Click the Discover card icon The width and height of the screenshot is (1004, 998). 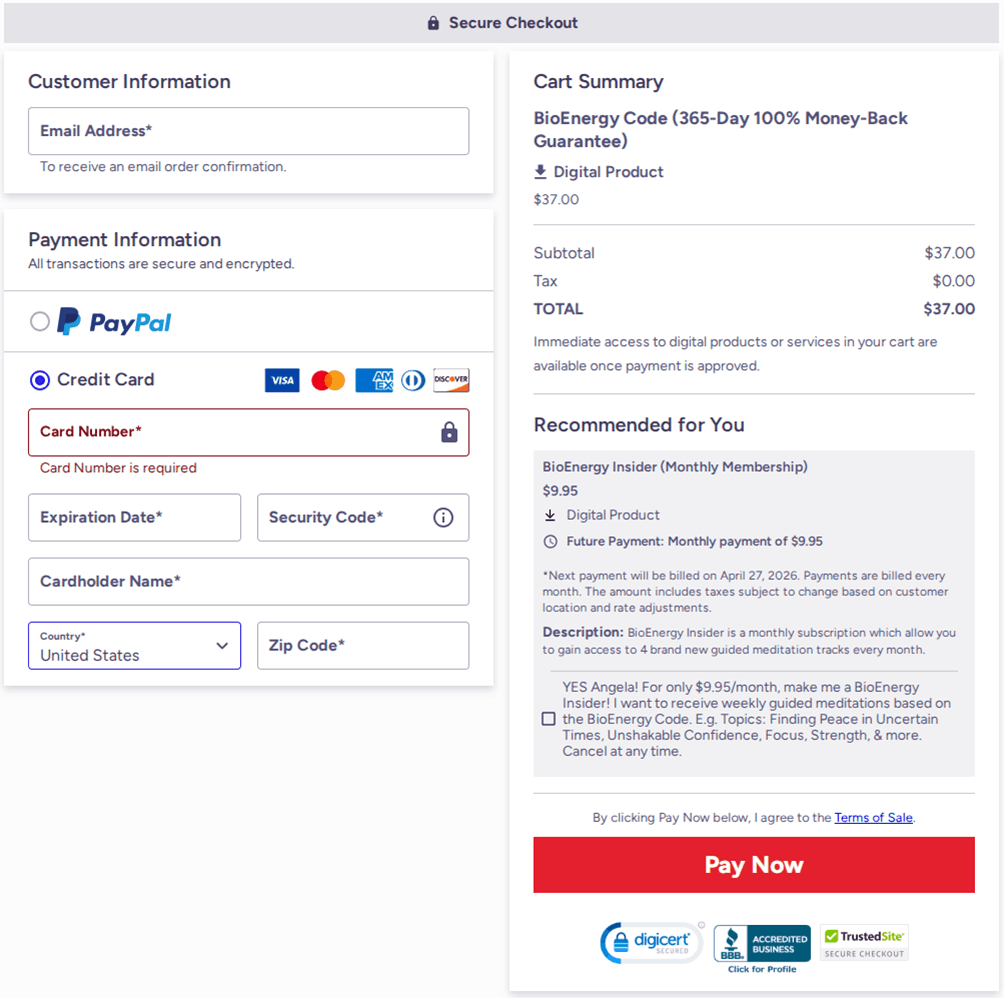451,380
